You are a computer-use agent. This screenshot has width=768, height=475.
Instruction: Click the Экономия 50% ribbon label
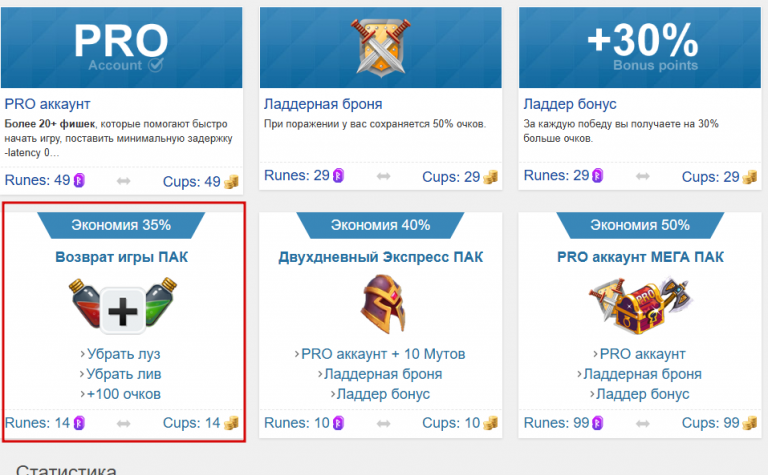click(640, 225)
